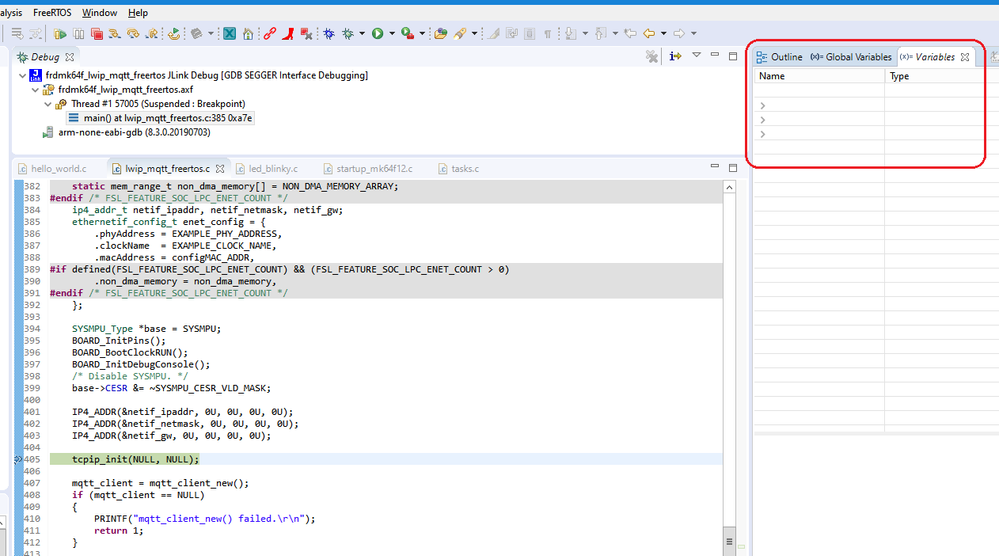The image size is (999, 556).
Task: Collapse the frdmk64f_lwip_mqtt_freertos.axf tree node
Action: pos(36,90)
